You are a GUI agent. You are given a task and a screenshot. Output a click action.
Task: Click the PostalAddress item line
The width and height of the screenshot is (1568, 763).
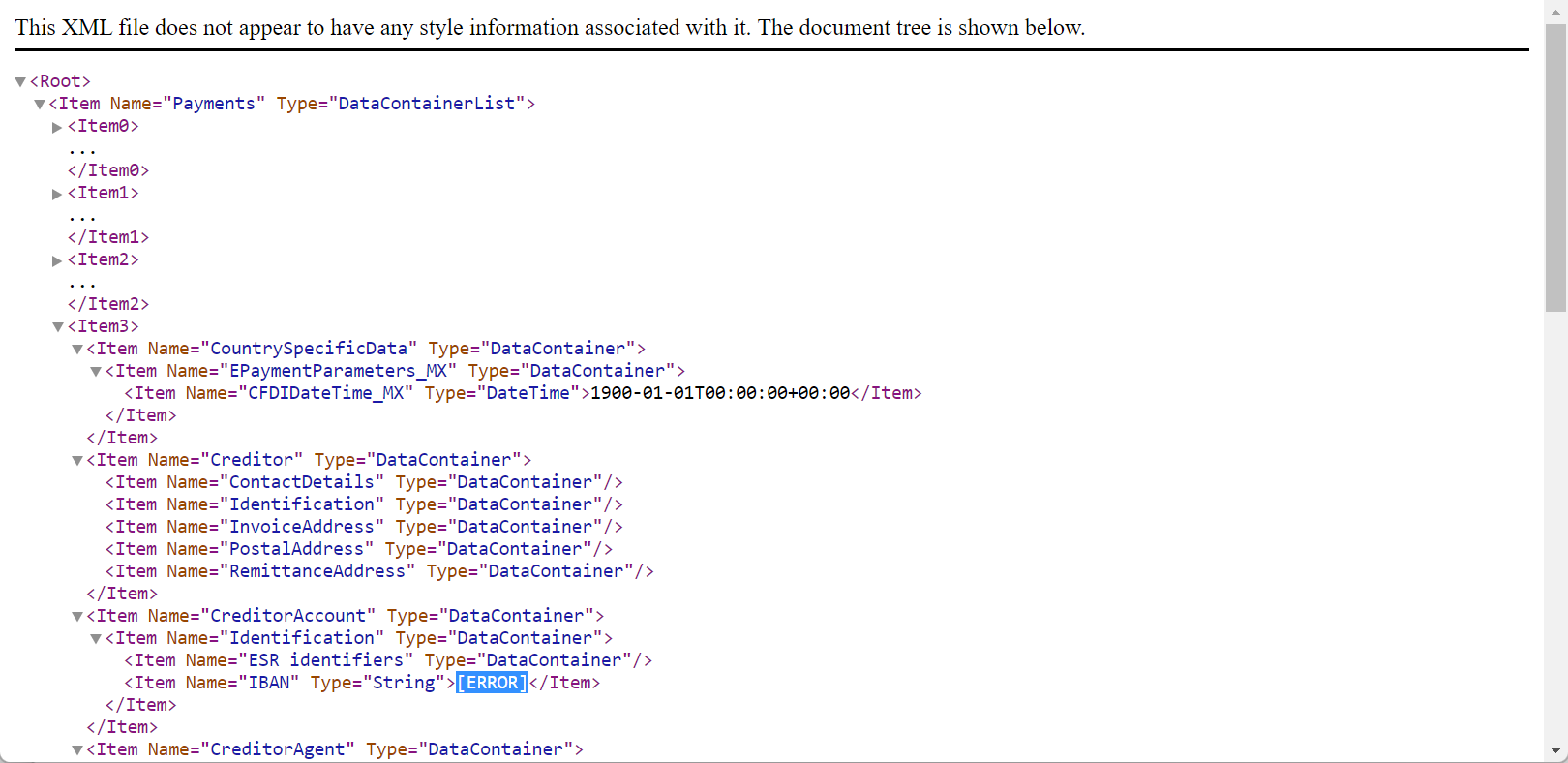pyautogui.click(x=359, y=549)
